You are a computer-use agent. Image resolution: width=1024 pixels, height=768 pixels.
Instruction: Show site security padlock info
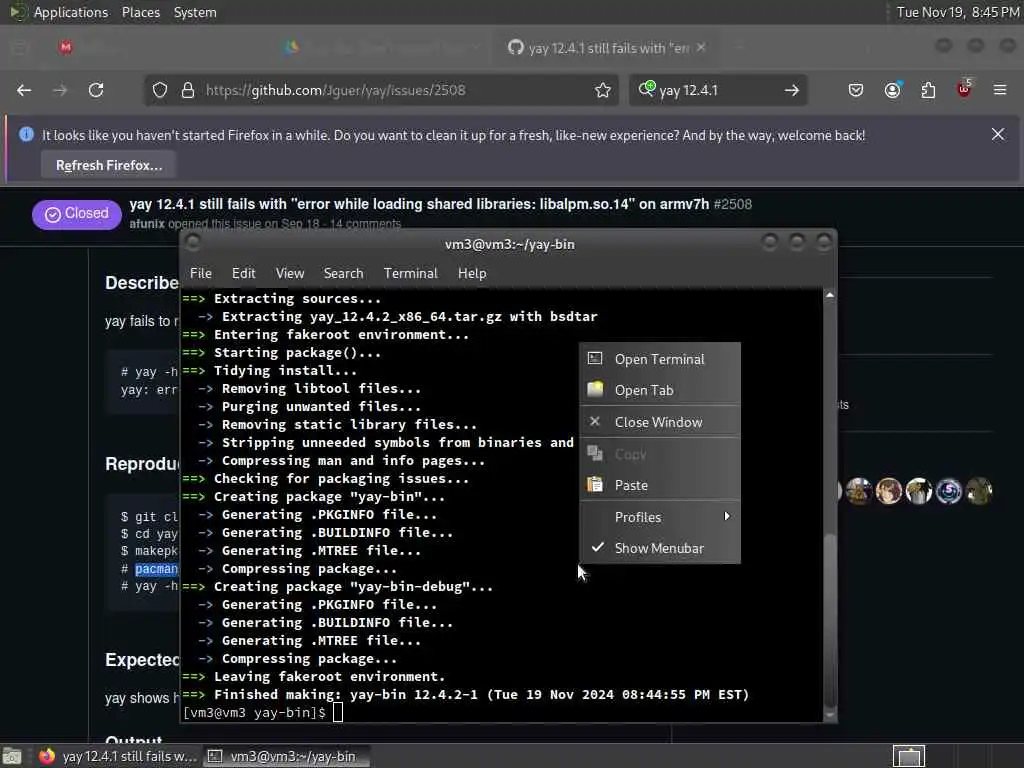click(188, 90)
